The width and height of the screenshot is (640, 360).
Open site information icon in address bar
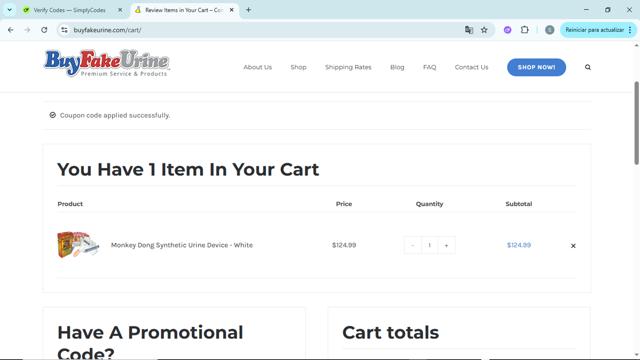(x=64, y=30)
